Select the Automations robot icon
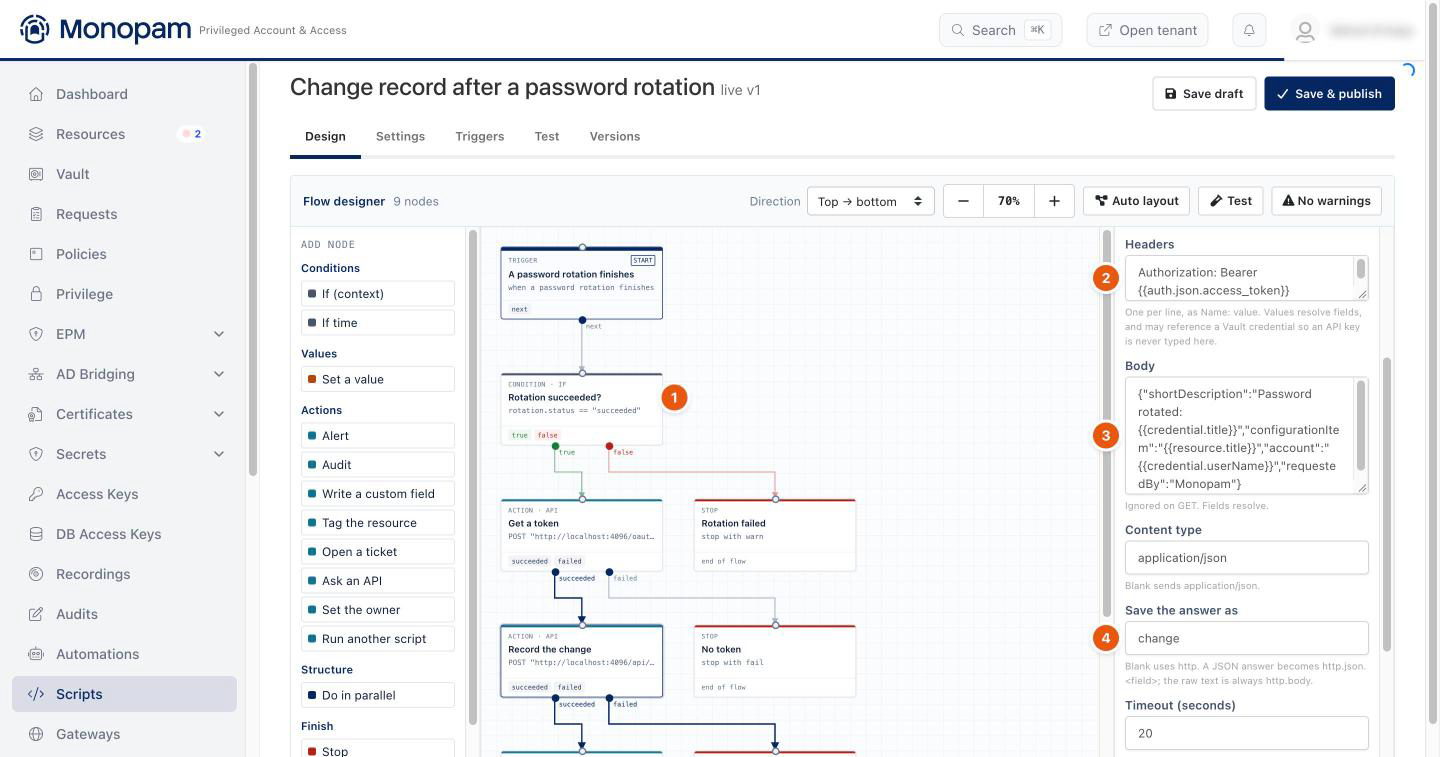 pyautogui.click(x=36, y=654)
